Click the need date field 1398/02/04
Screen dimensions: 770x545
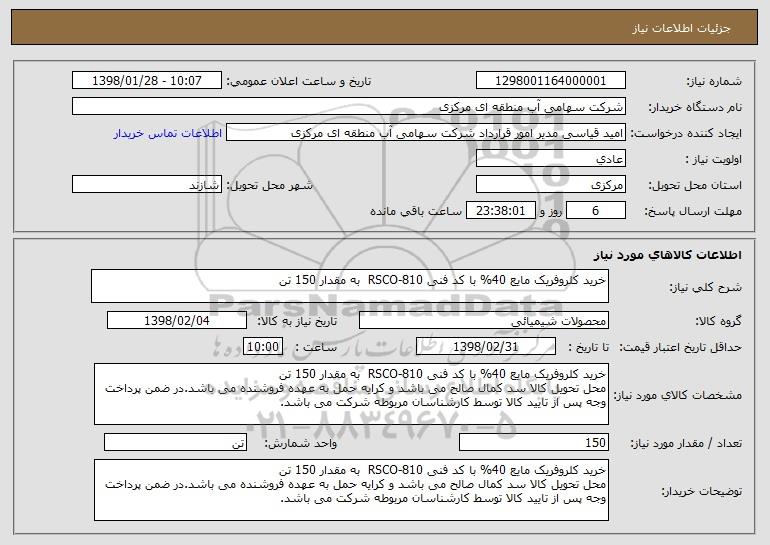[177, 321]
